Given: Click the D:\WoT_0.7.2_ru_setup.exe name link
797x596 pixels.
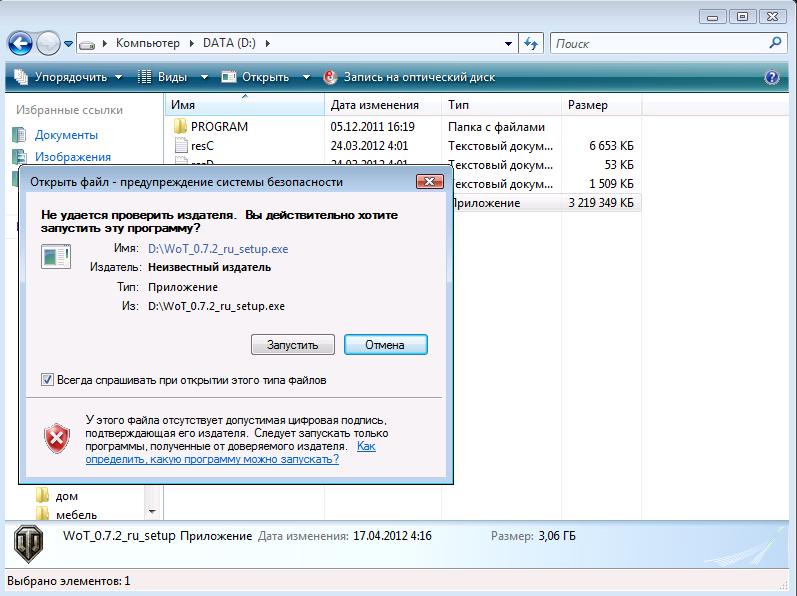Looking at the screenshot, I should [x=218, y=249].
